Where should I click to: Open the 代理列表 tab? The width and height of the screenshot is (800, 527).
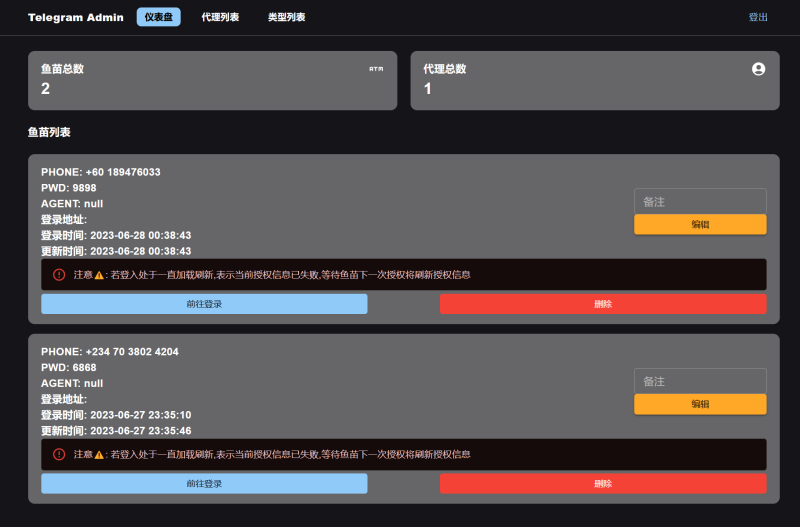(x=220, y=17)
